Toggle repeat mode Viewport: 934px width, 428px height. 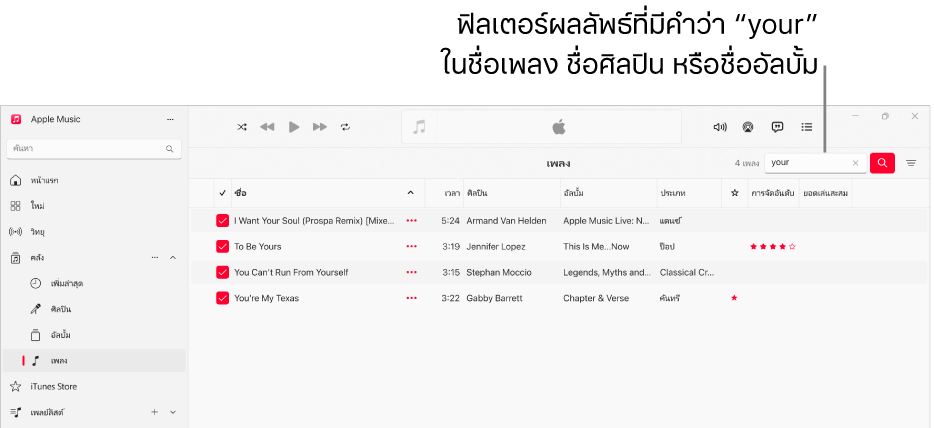pos(345,127)
